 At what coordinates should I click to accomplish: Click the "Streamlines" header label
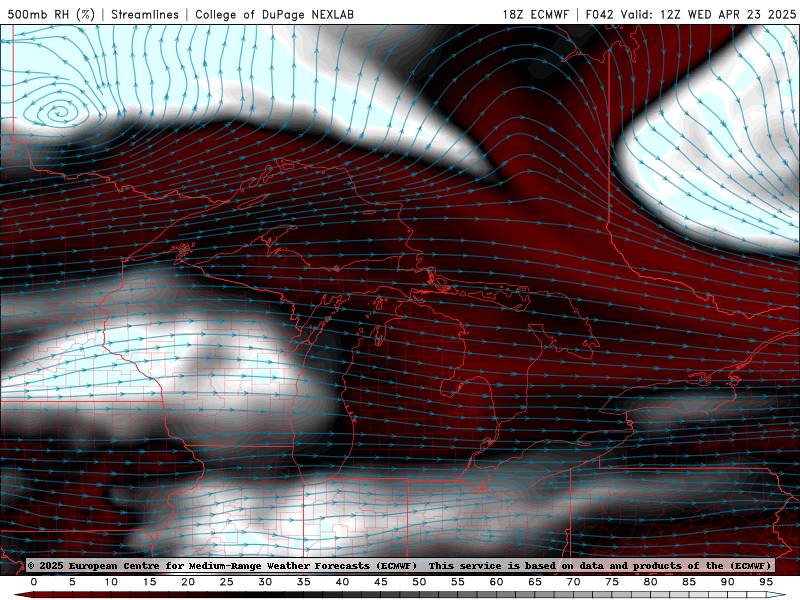click(x=145, y=14)
